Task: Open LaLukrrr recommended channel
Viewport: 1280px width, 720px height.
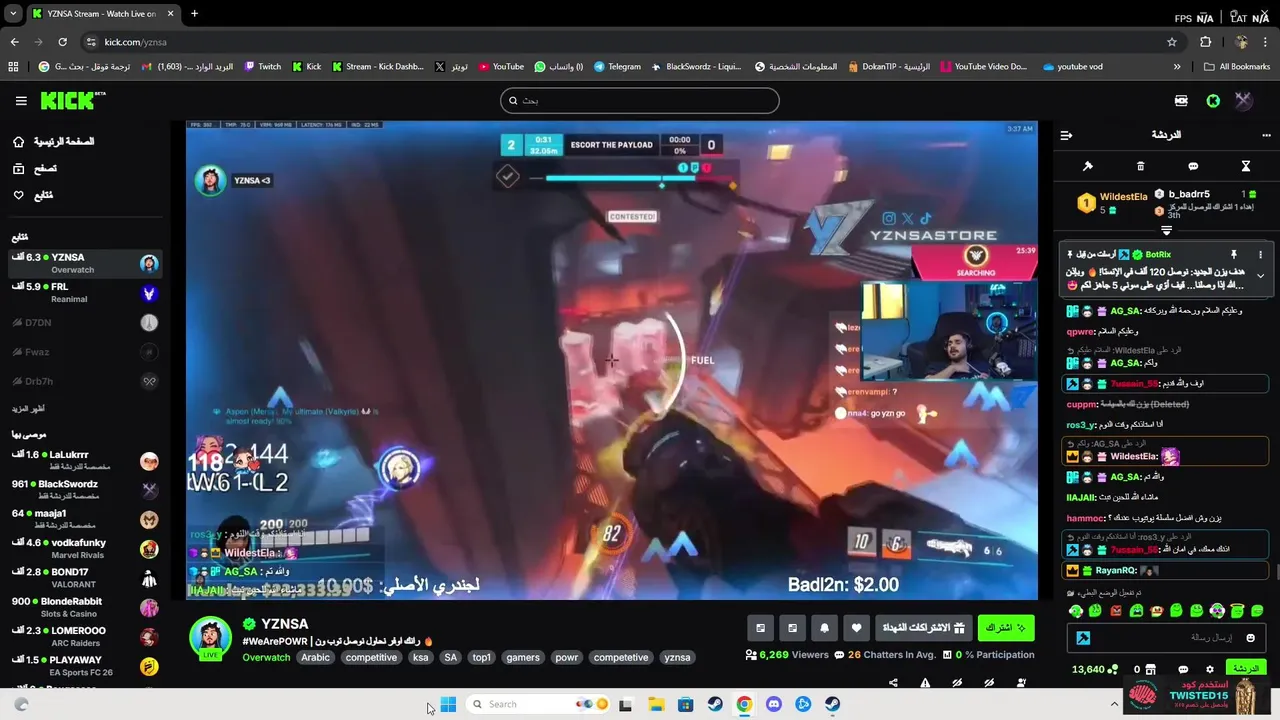Action: pyautogui.click(x=85, y=461)
